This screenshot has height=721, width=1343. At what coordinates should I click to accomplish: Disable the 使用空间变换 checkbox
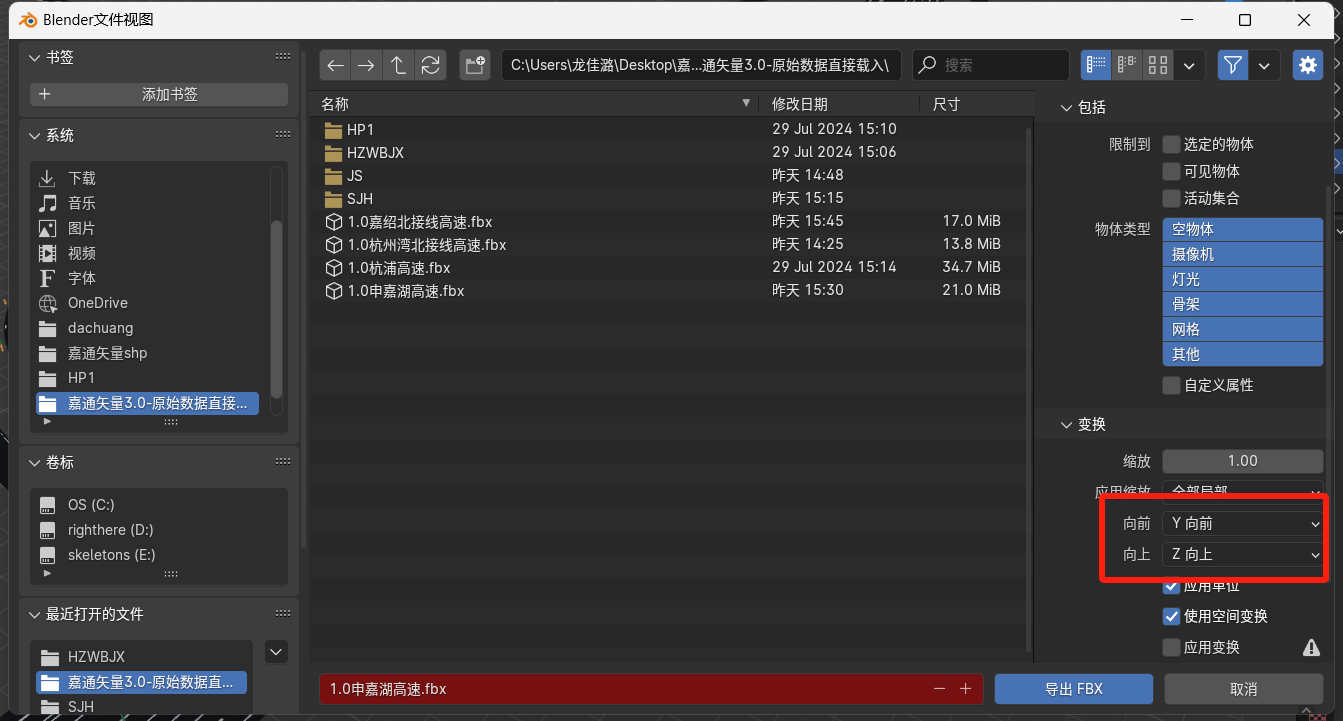(1171, 616)
